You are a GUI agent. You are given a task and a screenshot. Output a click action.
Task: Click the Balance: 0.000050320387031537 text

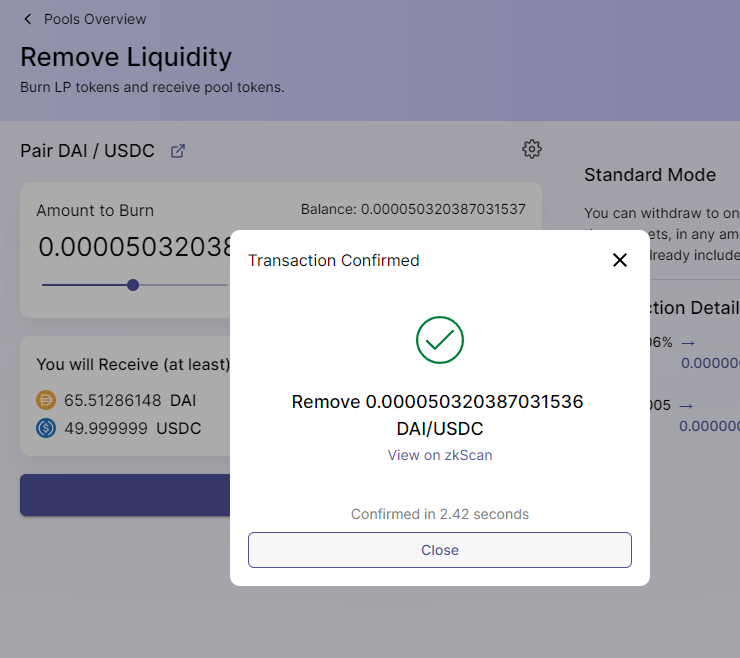[x=413, y=209]
